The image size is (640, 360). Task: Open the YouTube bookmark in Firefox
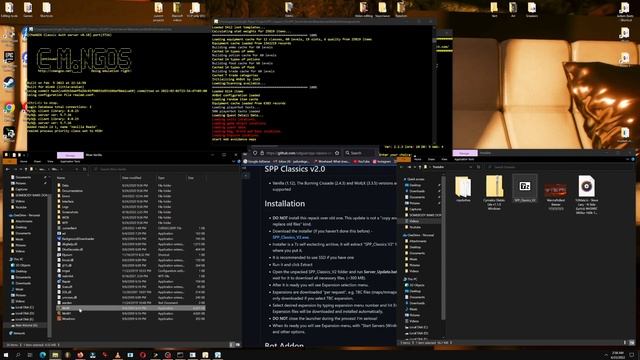click(x=361, y=162)
